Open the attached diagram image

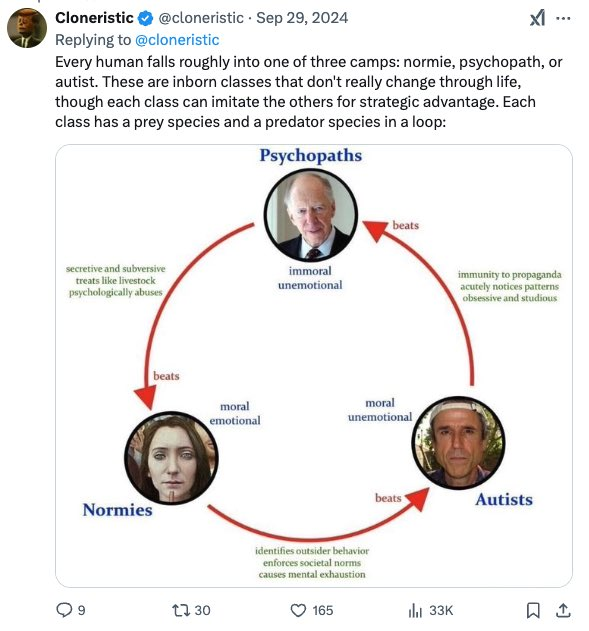coord(314,365)
